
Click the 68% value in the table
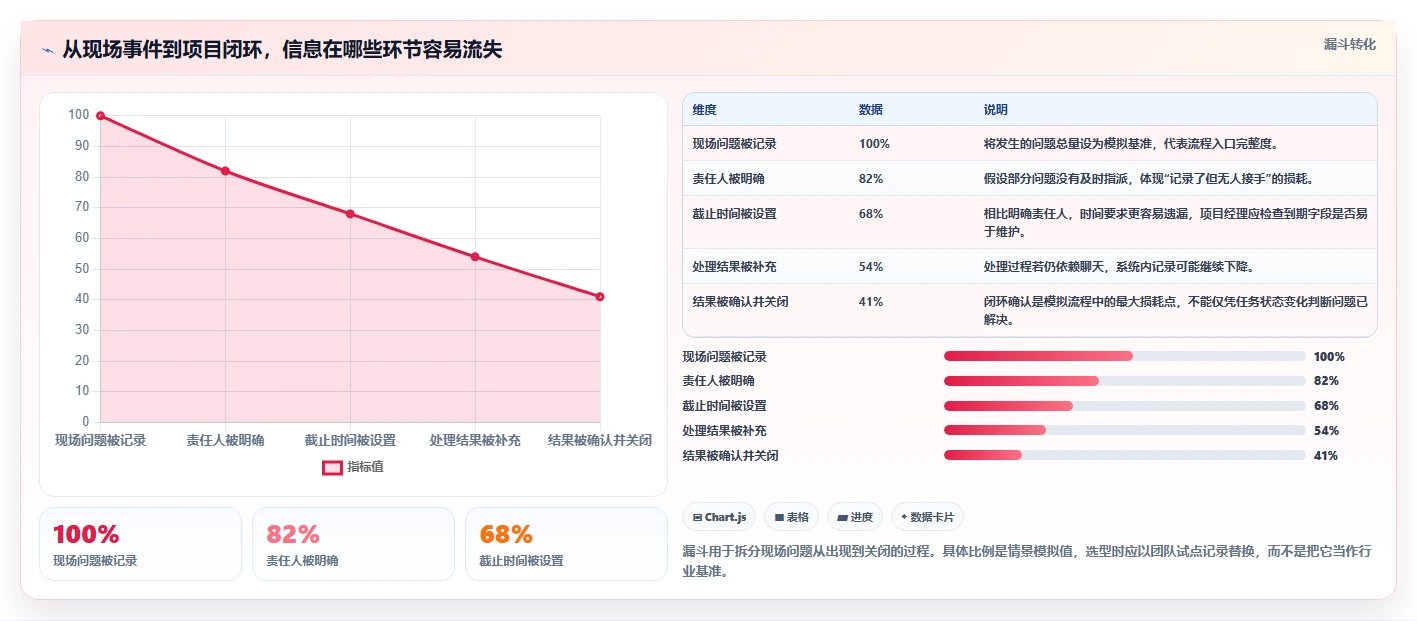pos(870,214)
